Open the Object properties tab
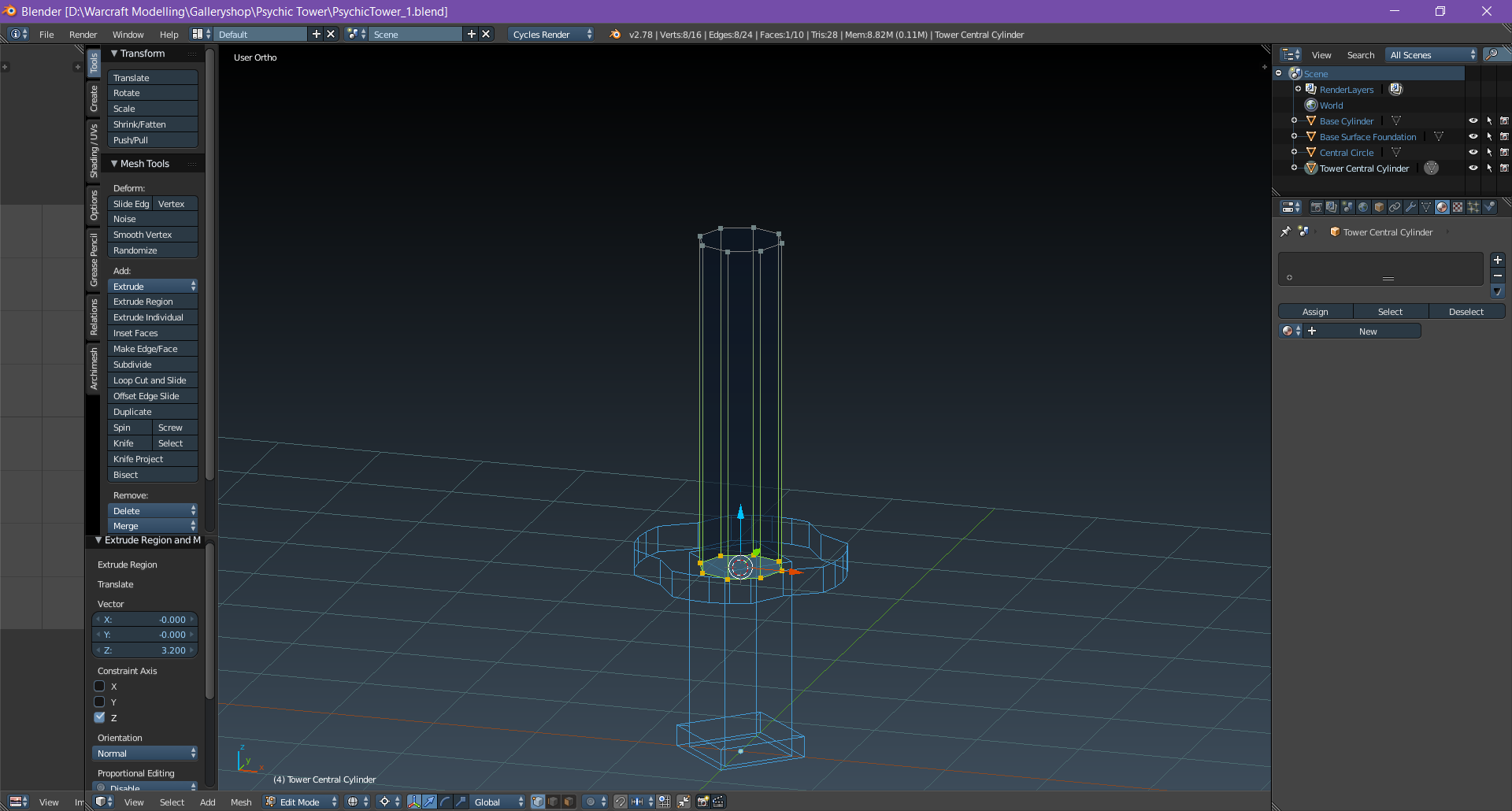The image size is (1512, 811). click(1379, 207)
